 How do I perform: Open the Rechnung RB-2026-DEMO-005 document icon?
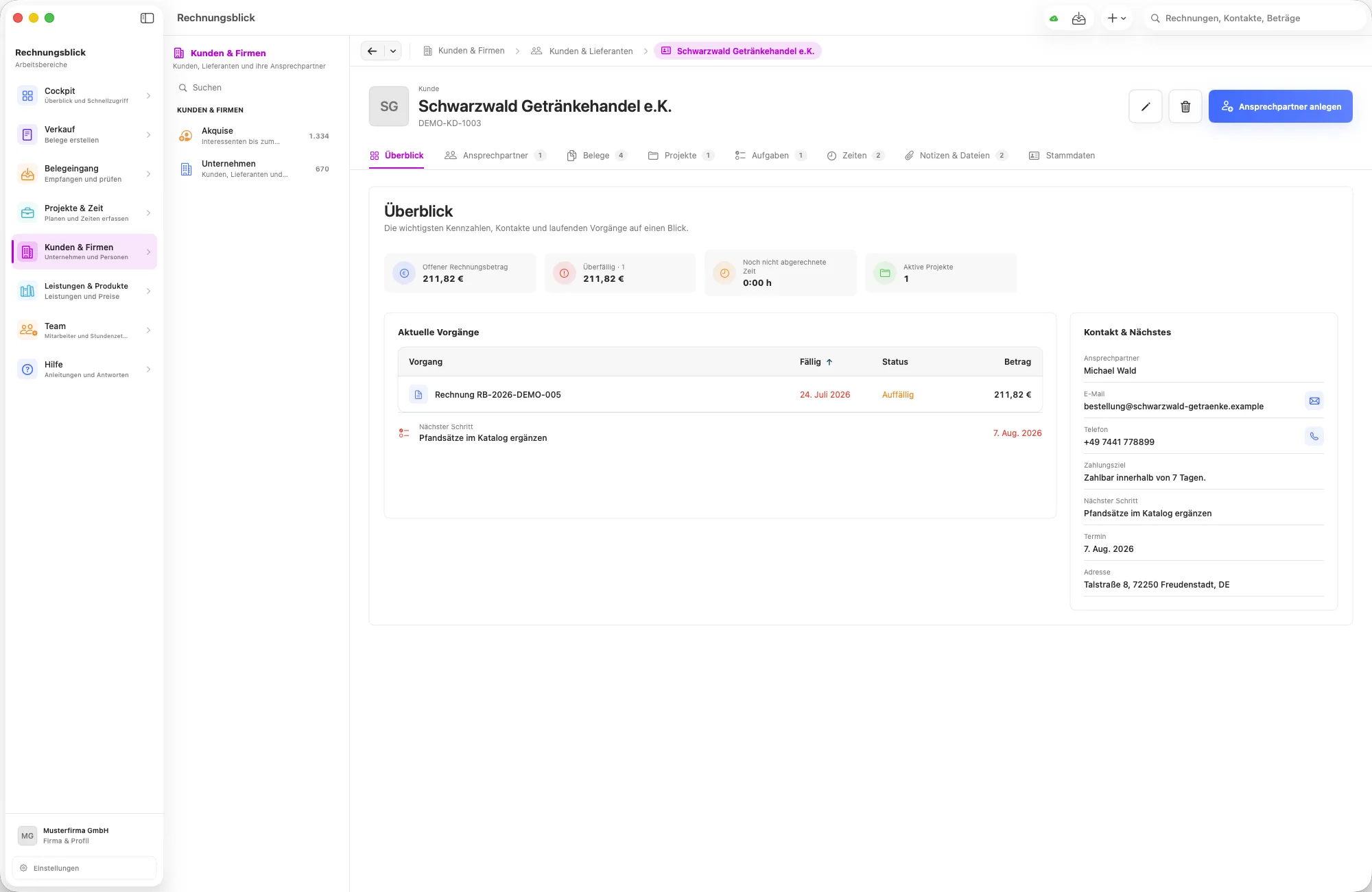[x=418, y=394]
